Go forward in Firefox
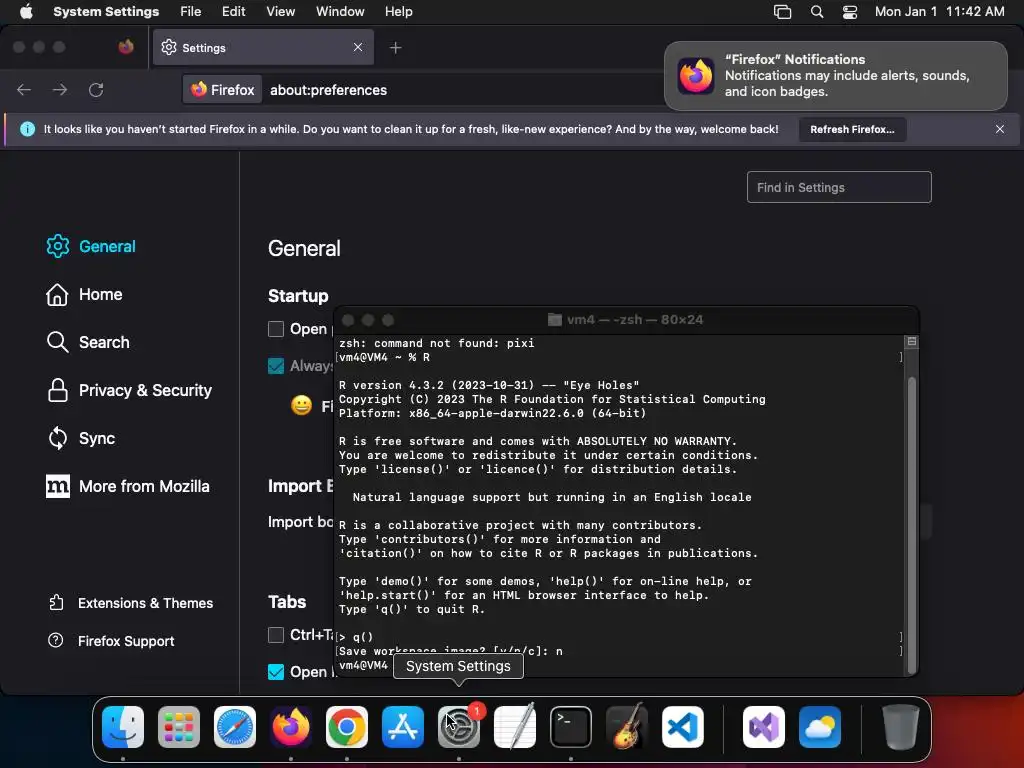 60,89
